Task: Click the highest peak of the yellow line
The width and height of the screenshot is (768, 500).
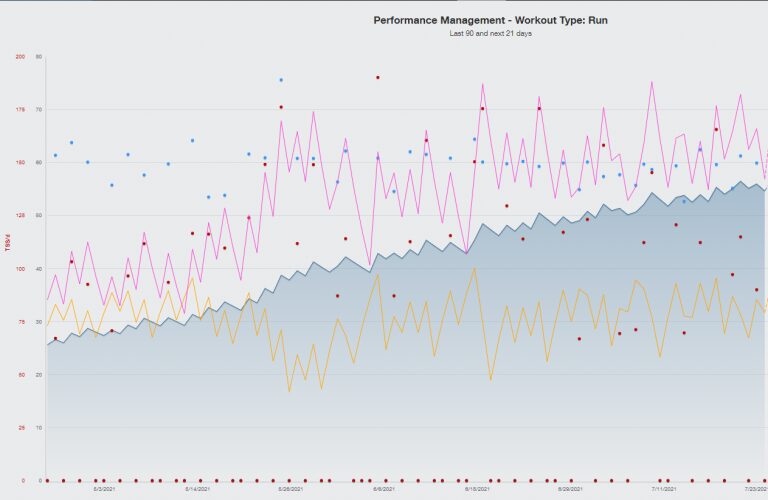Action: point(474,266)
